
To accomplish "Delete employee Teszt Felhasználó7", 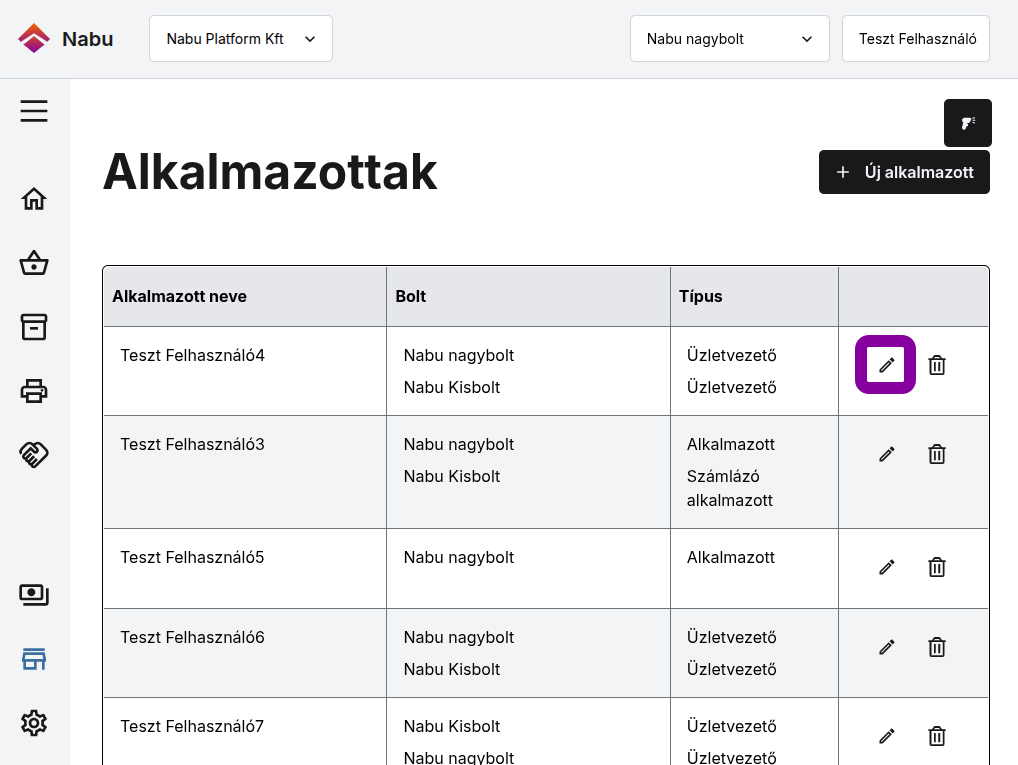I will 937,736.
